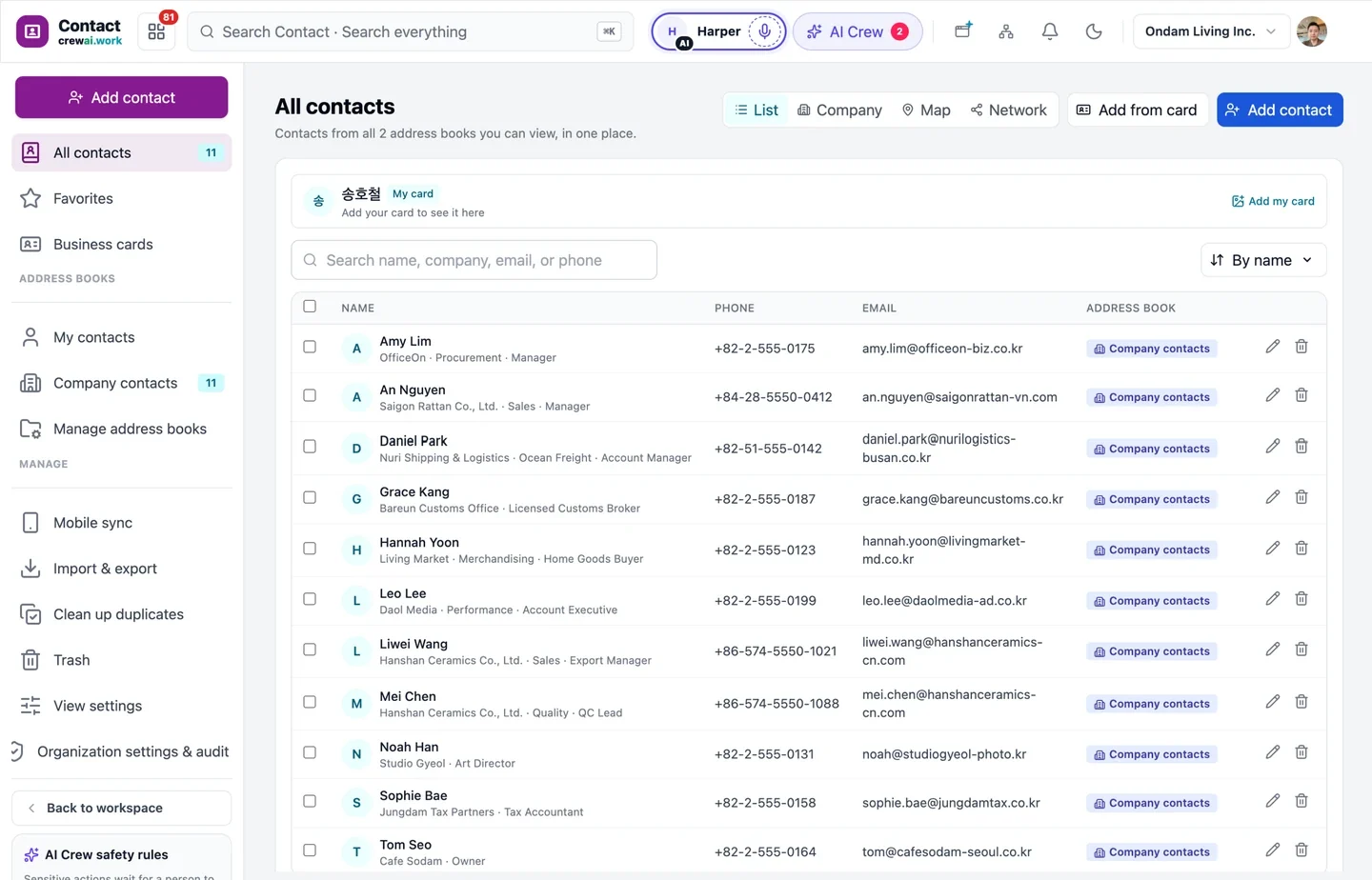Toggle dark mode moon icon
1372x880 pixels.
click(x=1094, y=31)
